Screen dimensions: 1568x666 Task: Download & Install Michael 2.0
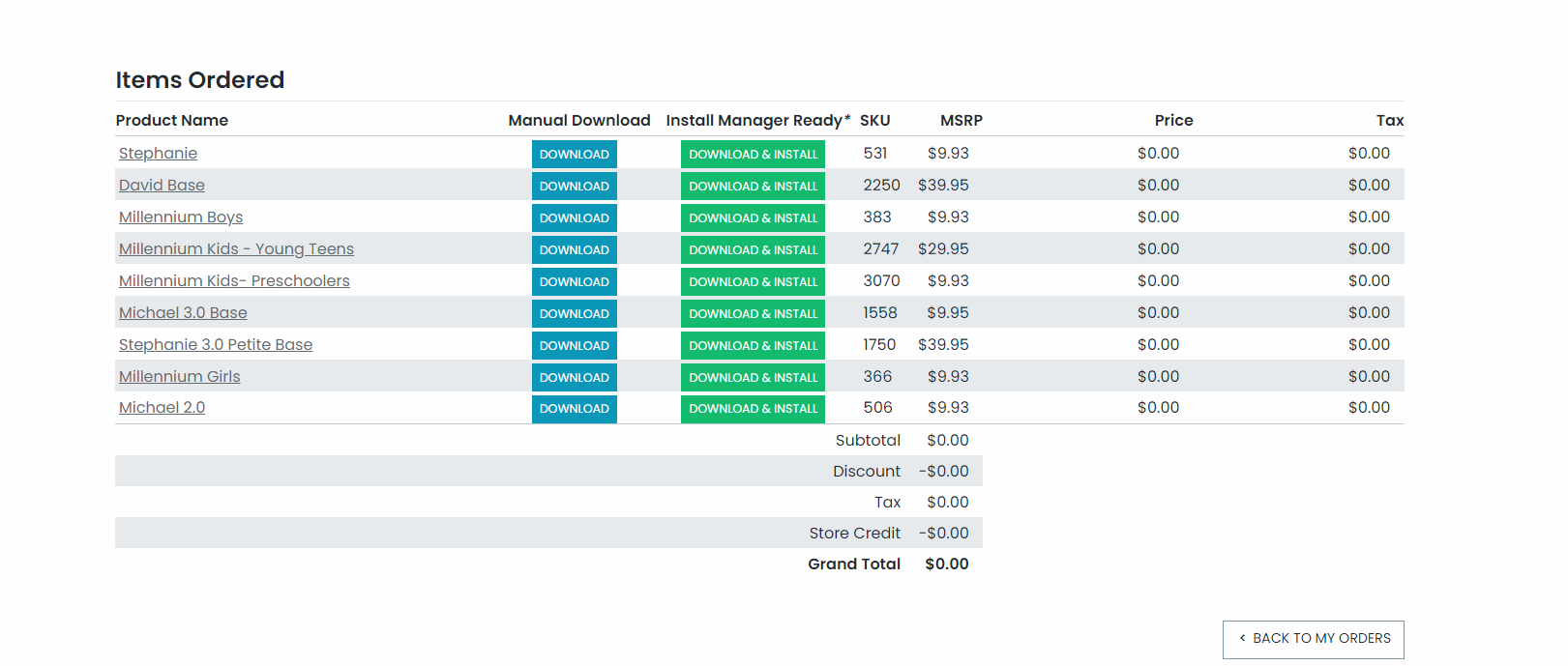[x=753, y=409]
